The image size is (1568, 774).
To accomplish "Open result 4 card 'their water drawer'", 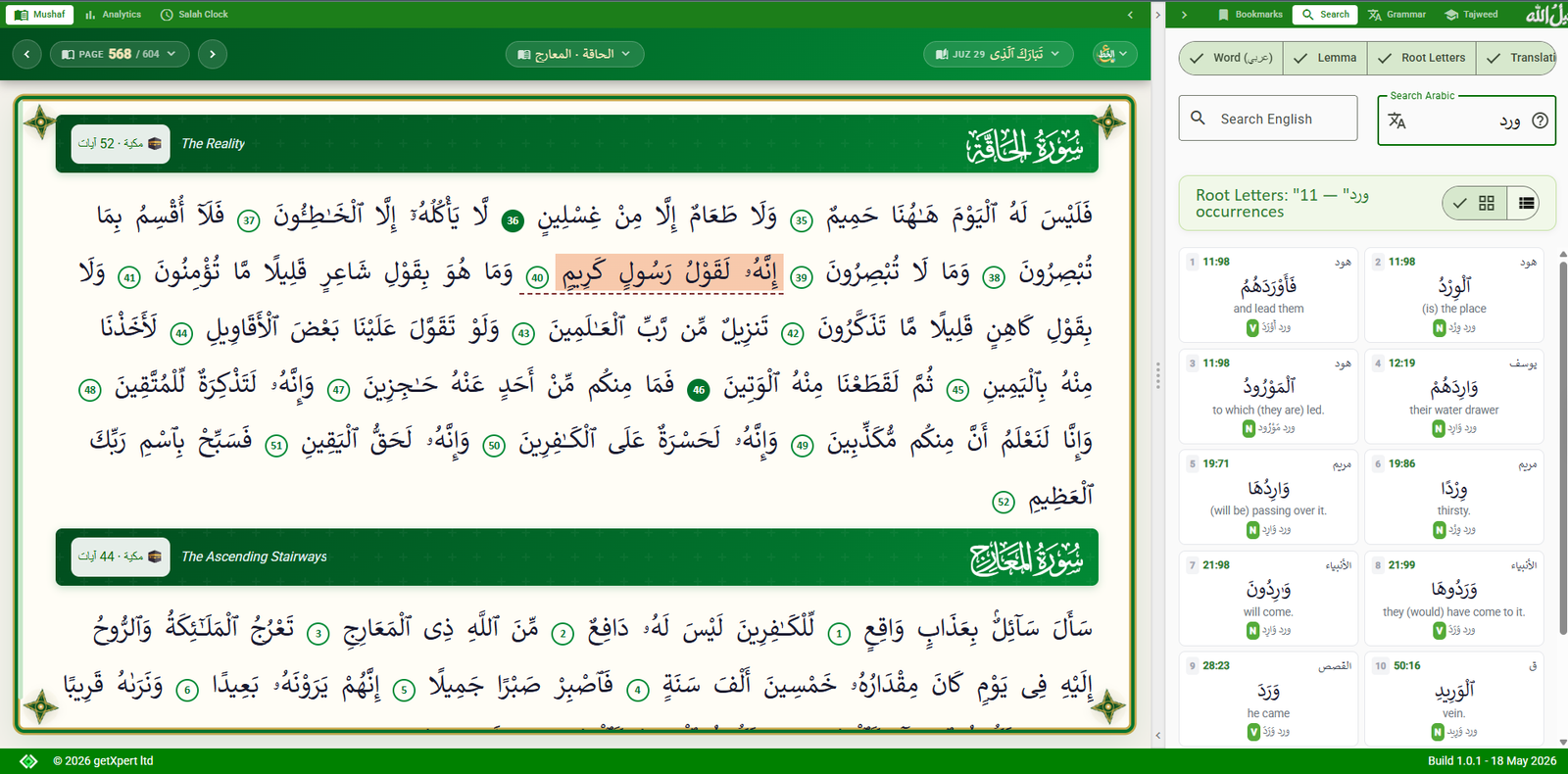I will coord(1453,396).
